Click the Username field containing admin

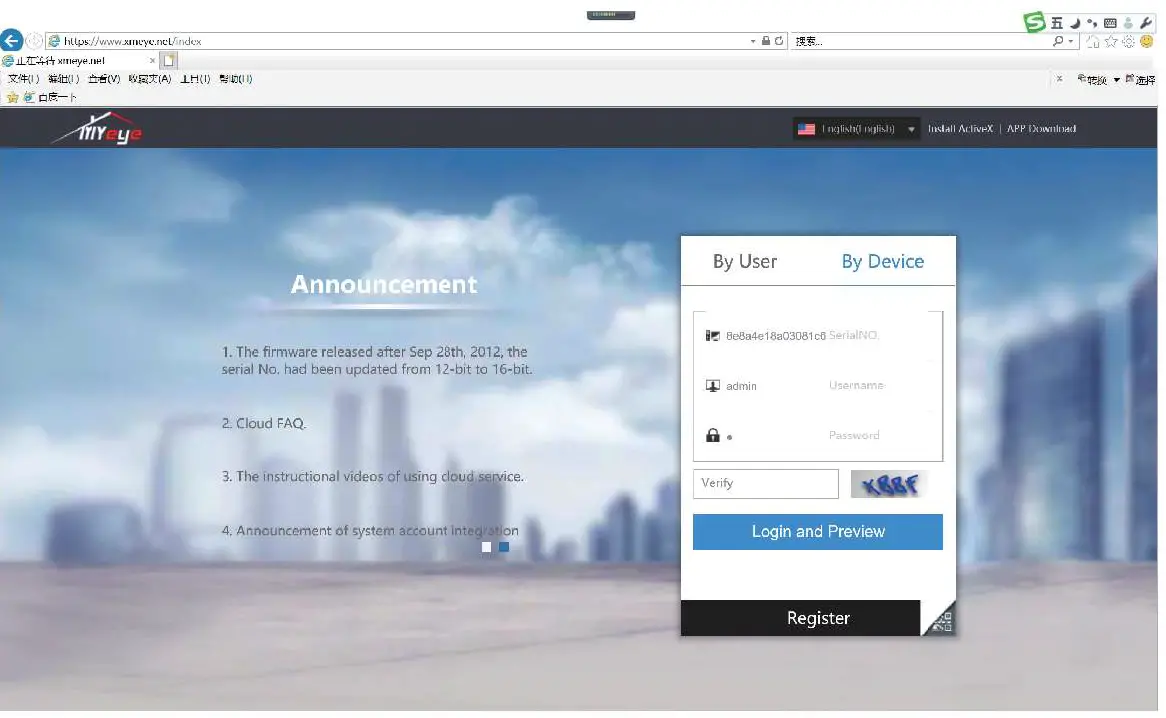[x=818, y=386]
